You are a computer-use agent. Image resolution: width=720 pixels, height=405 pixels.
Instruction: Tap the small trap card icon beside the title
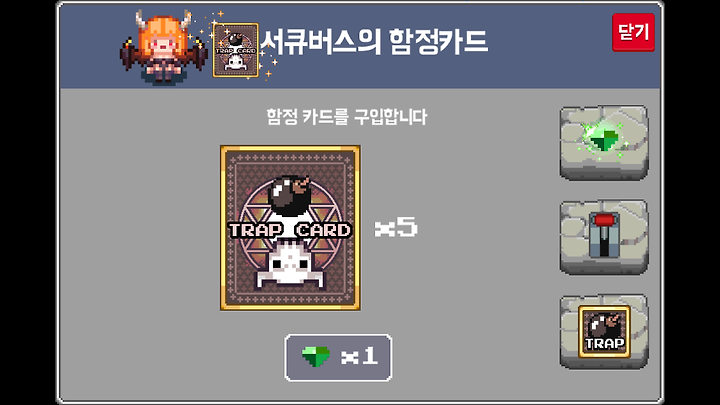[236, 50]
